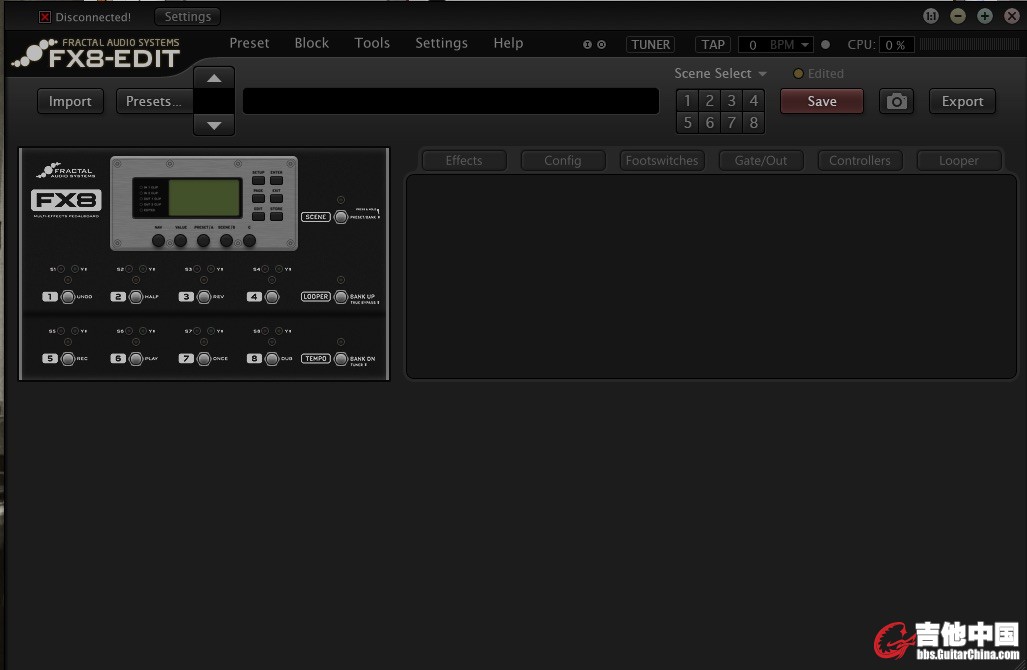Image resolution: width=1027 pixels, height=670 pixels.
Task: Step to previous preset with up arrow
Action: (x=214, y=78)
